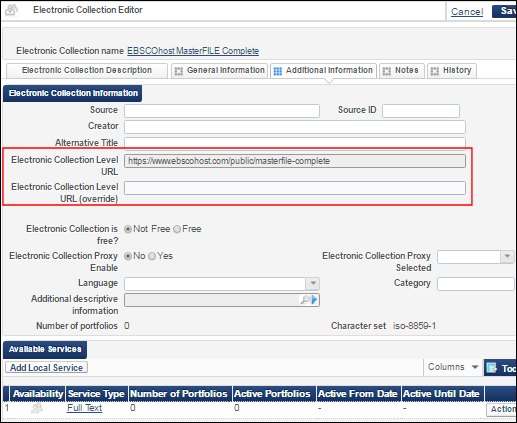Viewport: 517px width, 423px height.
Task: Click the Electronic Collection Information section header
Action: (73, 93)
